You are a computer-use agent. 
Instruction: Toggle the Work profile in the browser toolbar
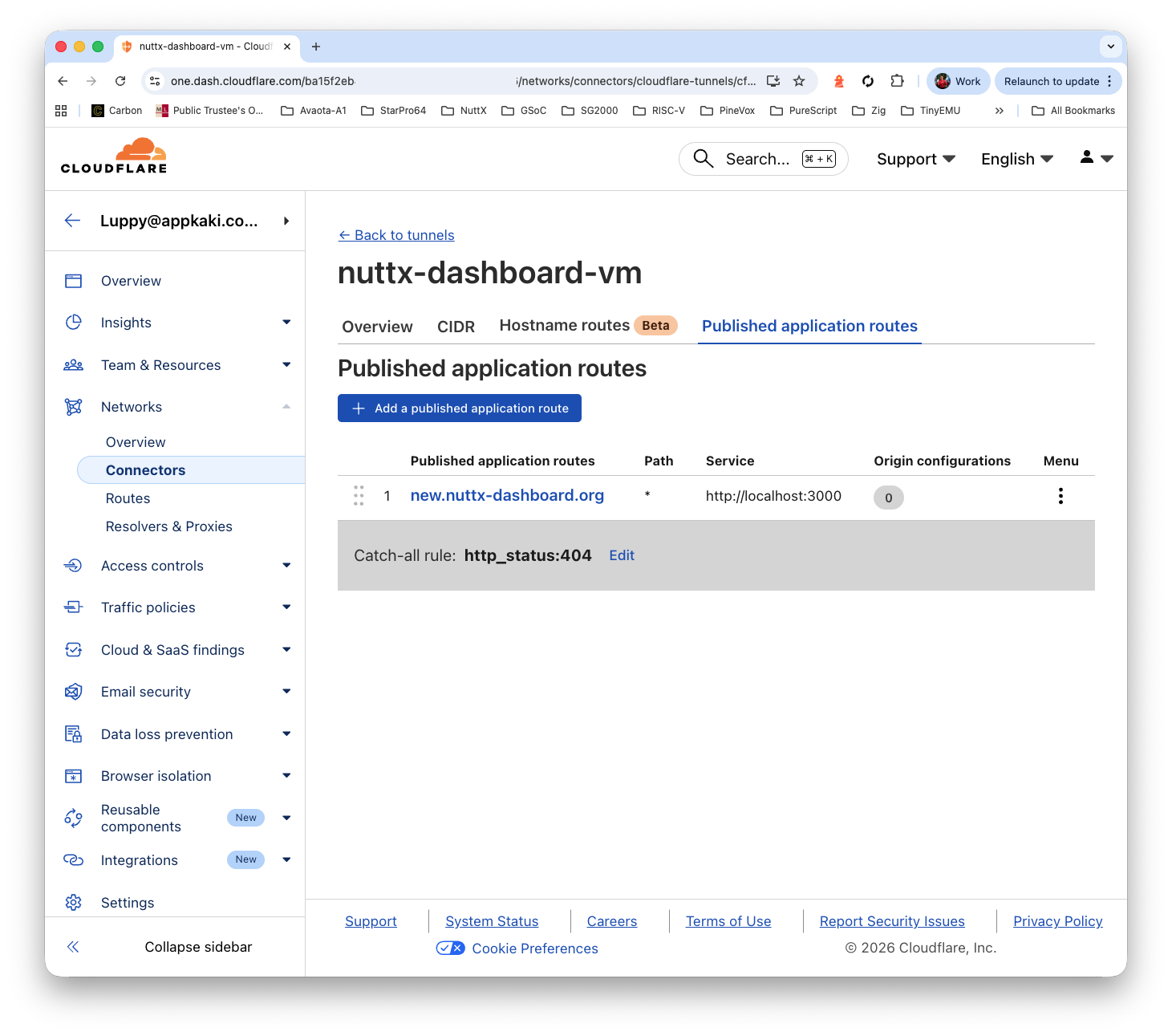pos(957,80)
